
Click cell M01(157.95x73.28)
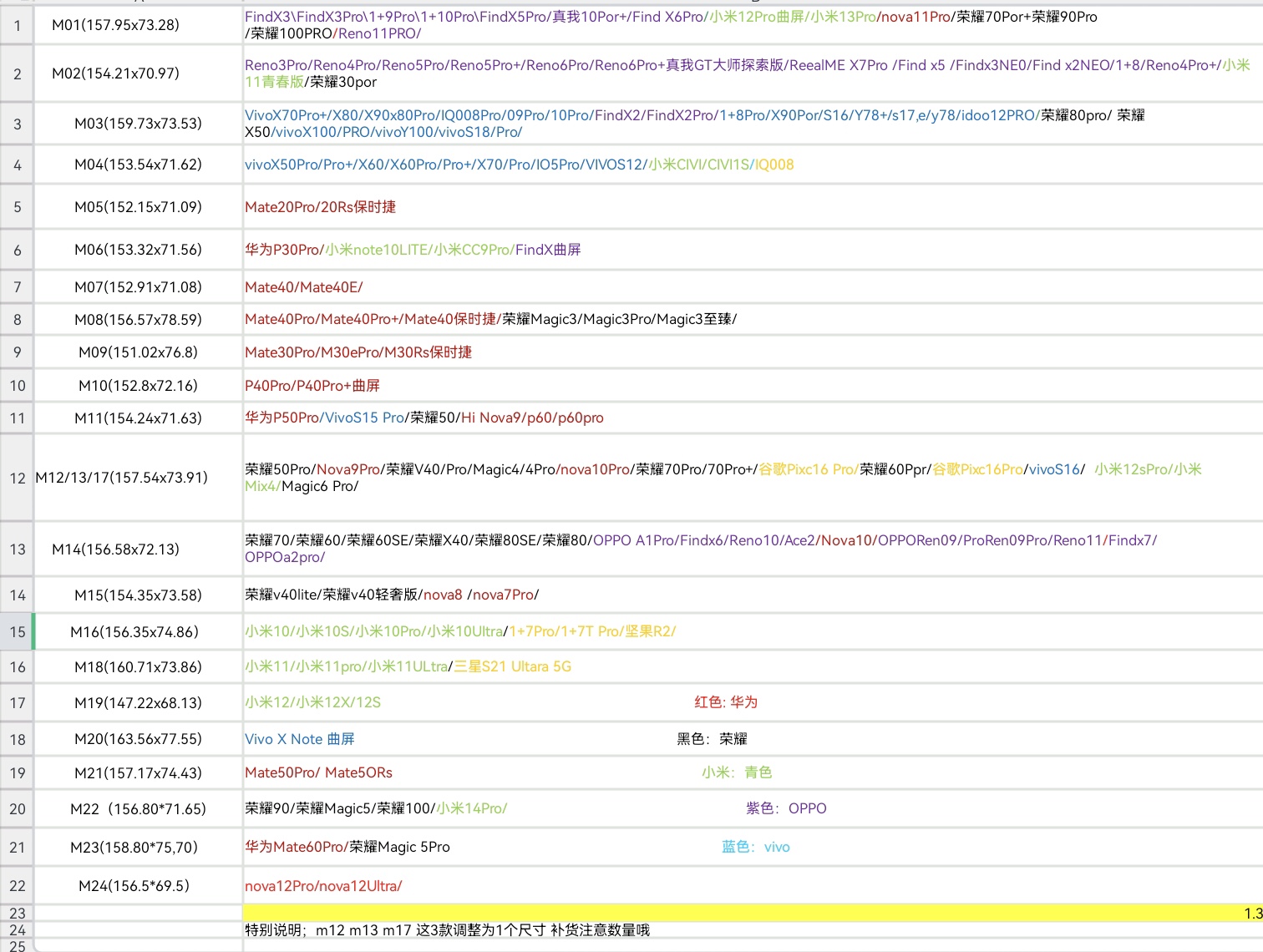pos(138,25)
